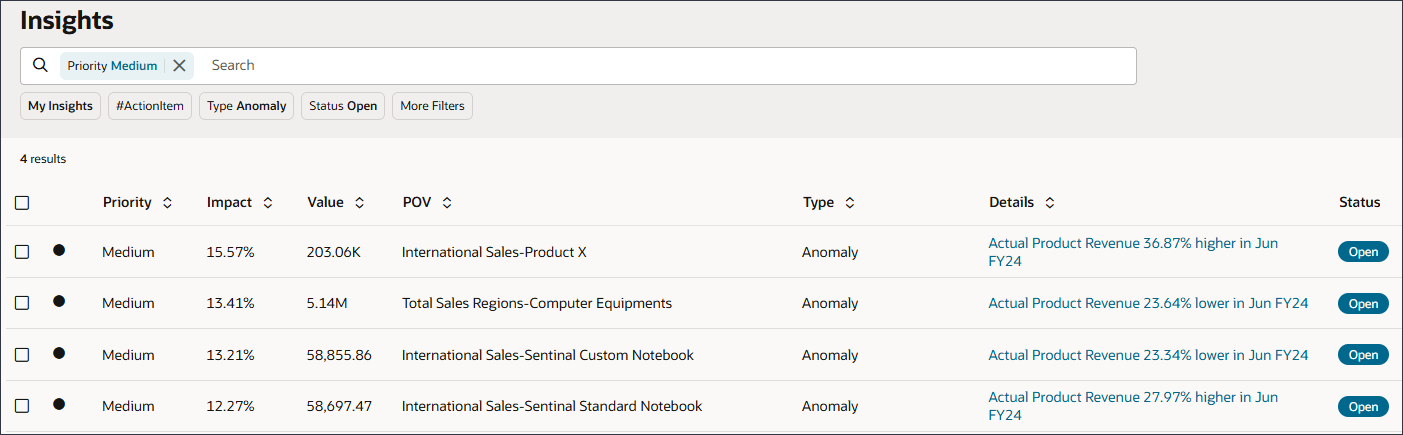Open 'Revenue 23.64% lower in Jun FY24' link
The image size is (1403, 435).
1148,303
